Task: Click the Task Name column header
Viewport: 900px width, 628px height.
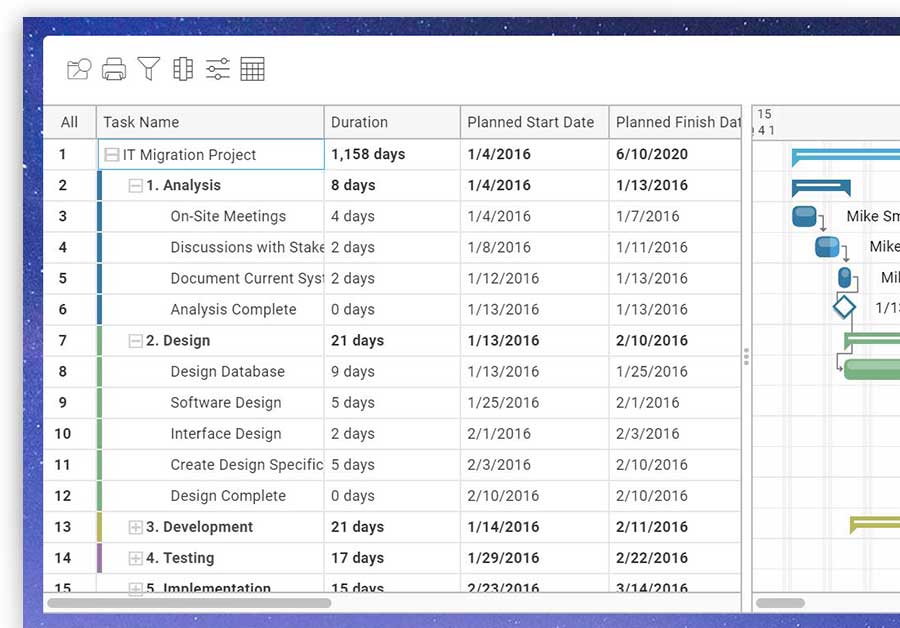Action: pyautogui.click(x=210, y=122)
